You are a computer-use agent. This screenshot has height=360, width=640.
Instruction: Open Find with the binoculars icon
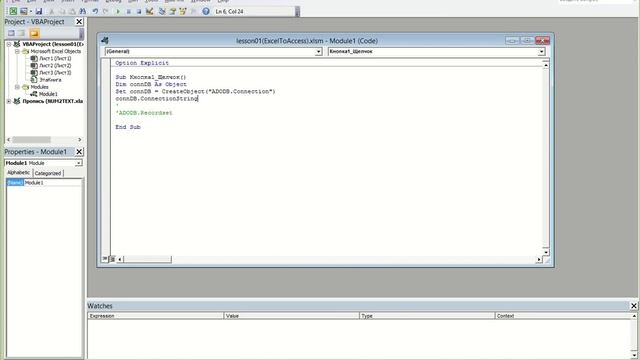coord(82,11)
